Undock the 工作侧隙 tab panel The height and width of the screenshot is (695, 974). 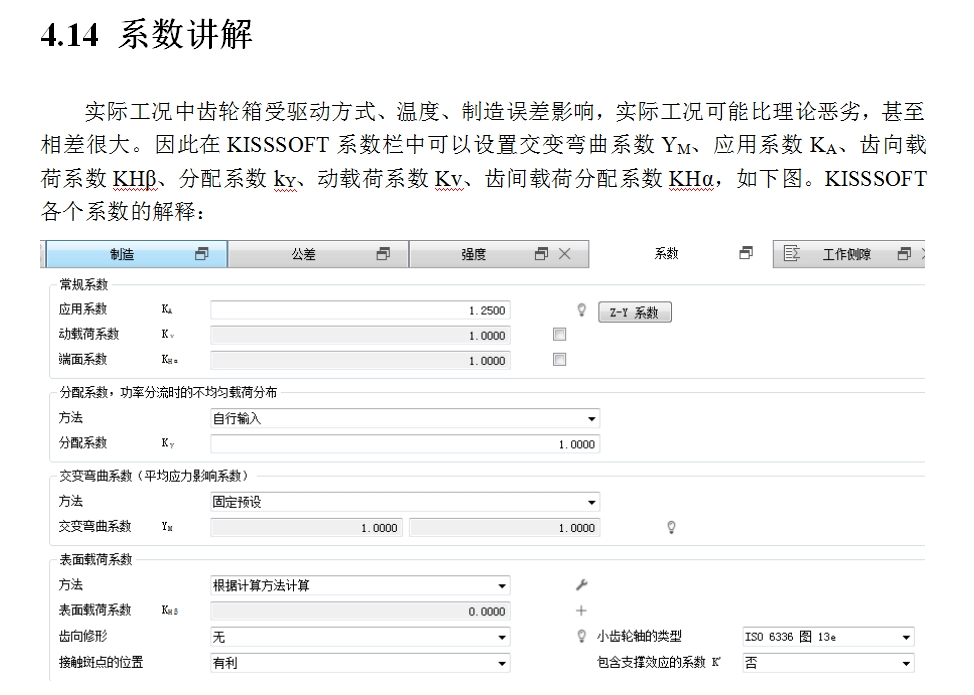point(904,253)
